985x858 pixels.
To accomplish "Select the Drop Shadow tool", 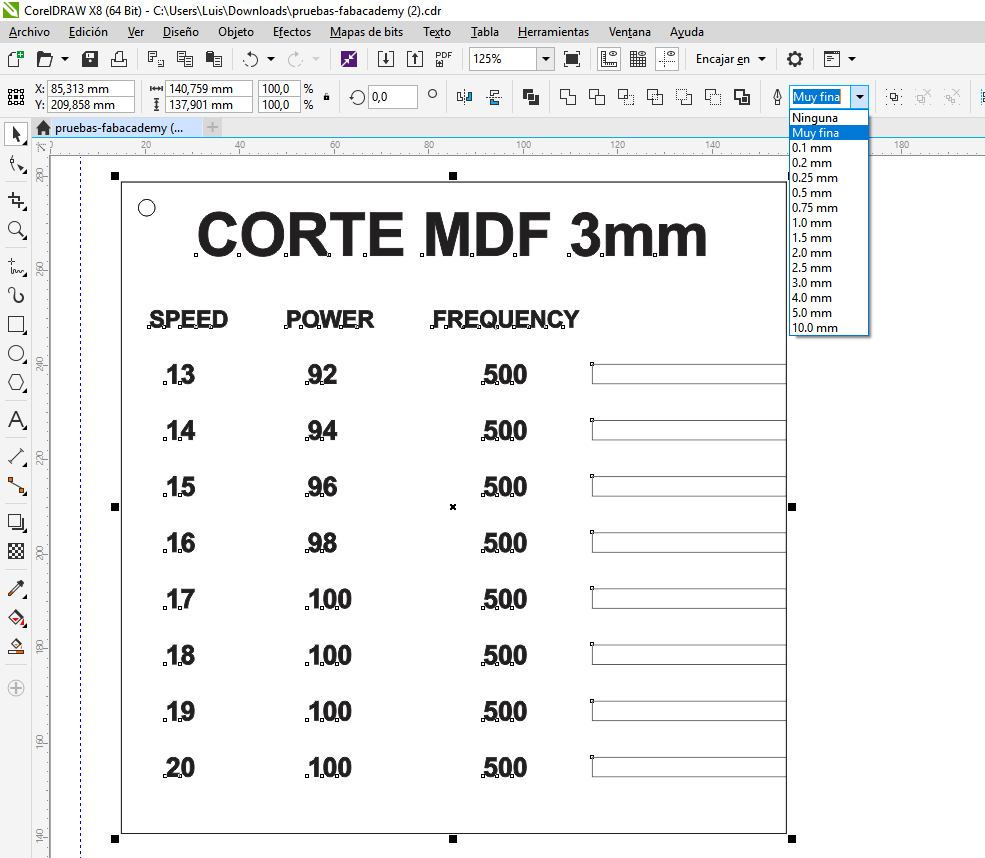I will (x=16, y=522).
